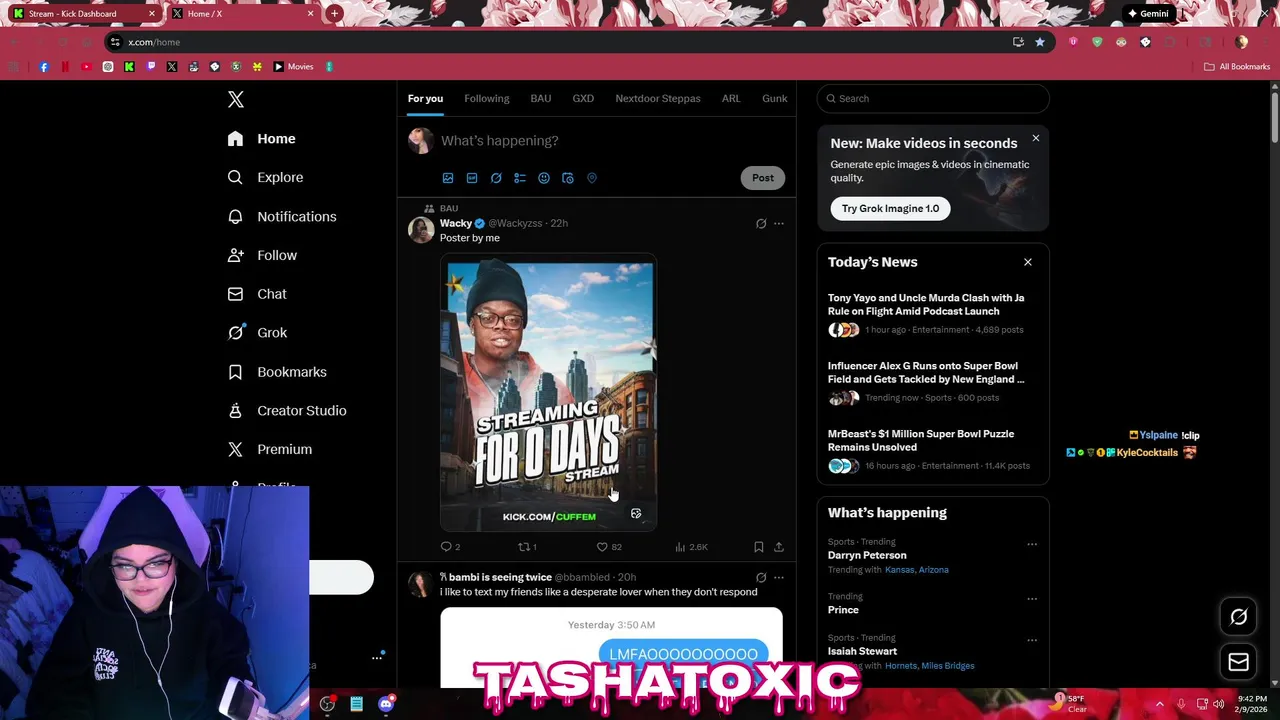1280x720 pixels.
Task: Open the floating messages envelope button
Action: [1239, 662]
